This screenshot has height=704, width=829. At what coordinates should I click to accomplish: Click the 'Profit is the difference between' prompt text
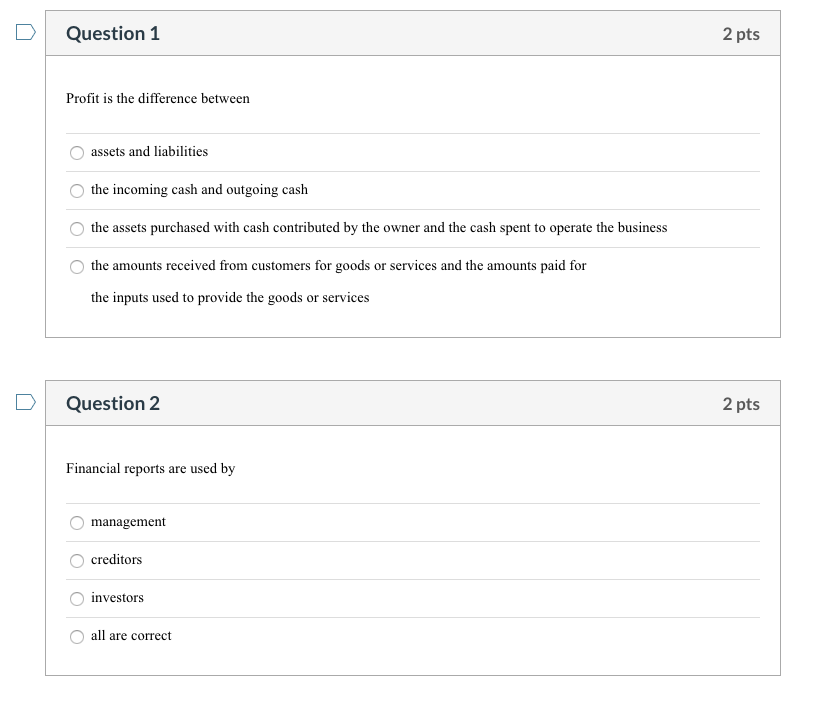pos(158,98)
